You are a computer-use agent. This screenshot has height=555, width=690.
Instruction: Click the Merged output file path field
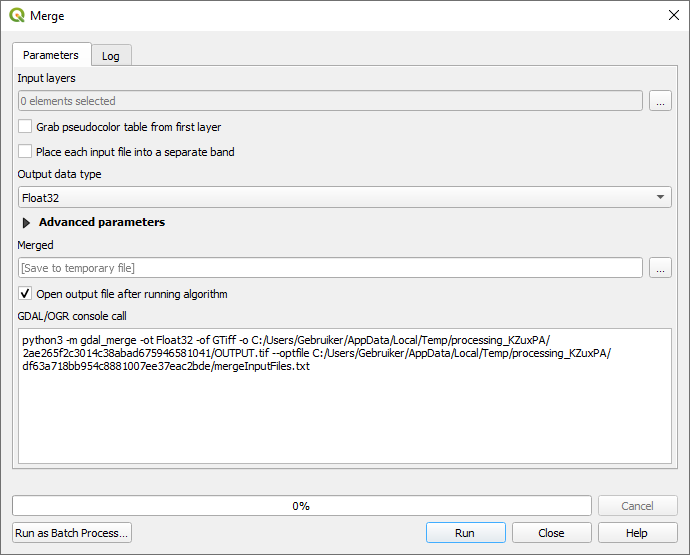pyautogui.click(x=330, y=267)
